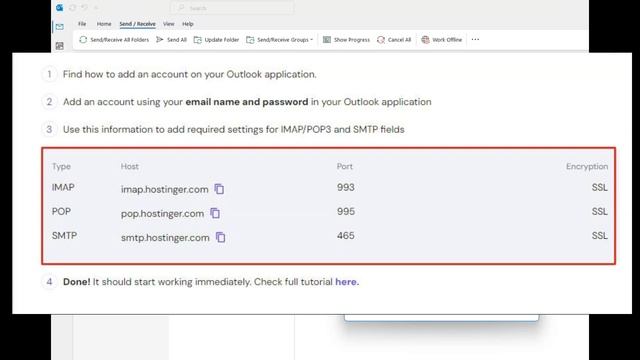The image size is (640, 360).
Task: Click the Outlook app logo icon
Action: coord(60,8)
